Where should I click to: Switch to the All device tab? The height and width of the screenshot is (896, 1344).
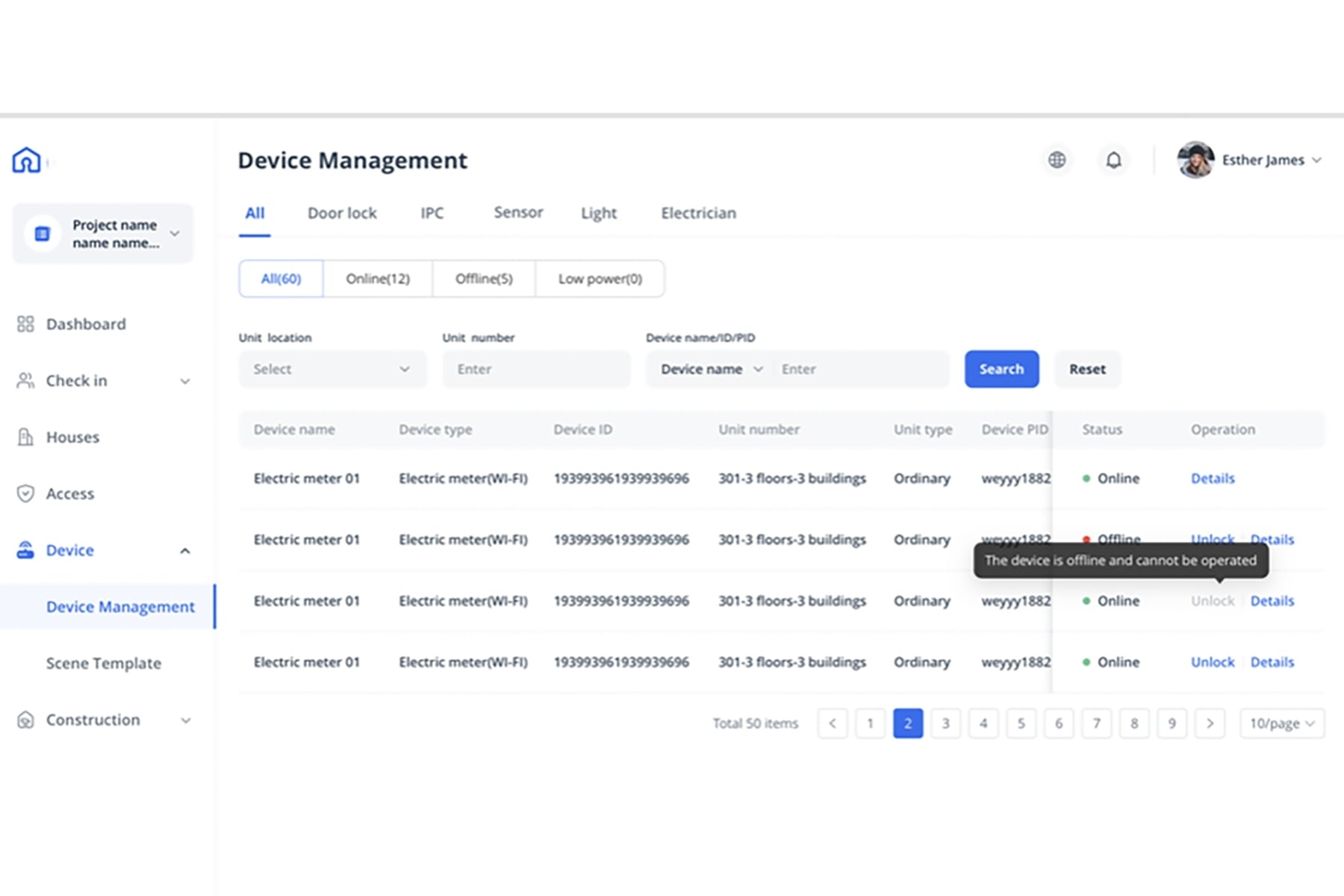click(x=255, y=214)
